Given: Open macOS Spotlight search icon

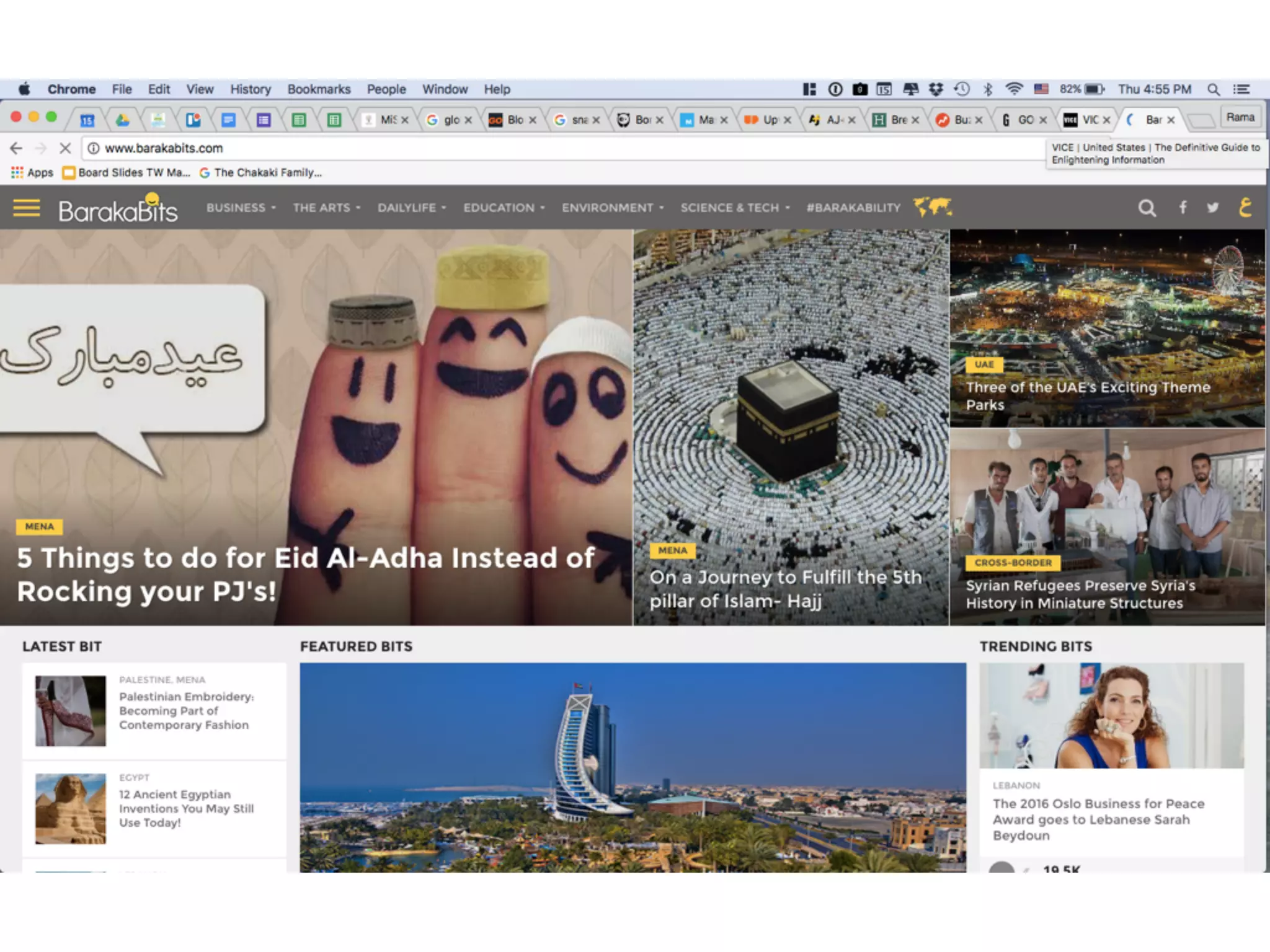Looking at the screenshot, I should coord(1214,89).
